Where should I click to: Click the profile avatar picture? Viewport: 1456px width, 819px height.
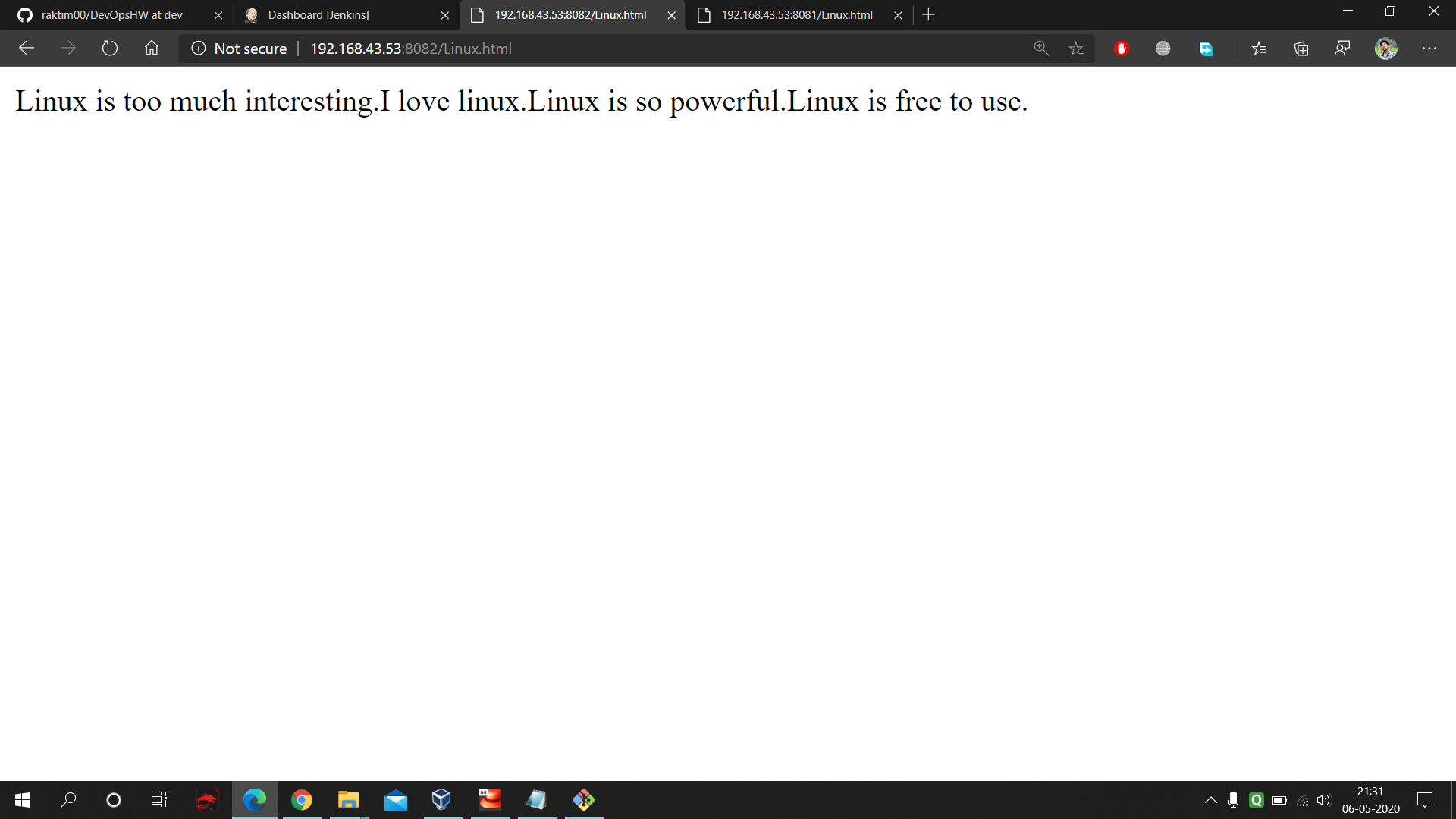(x=1386, y=49)
